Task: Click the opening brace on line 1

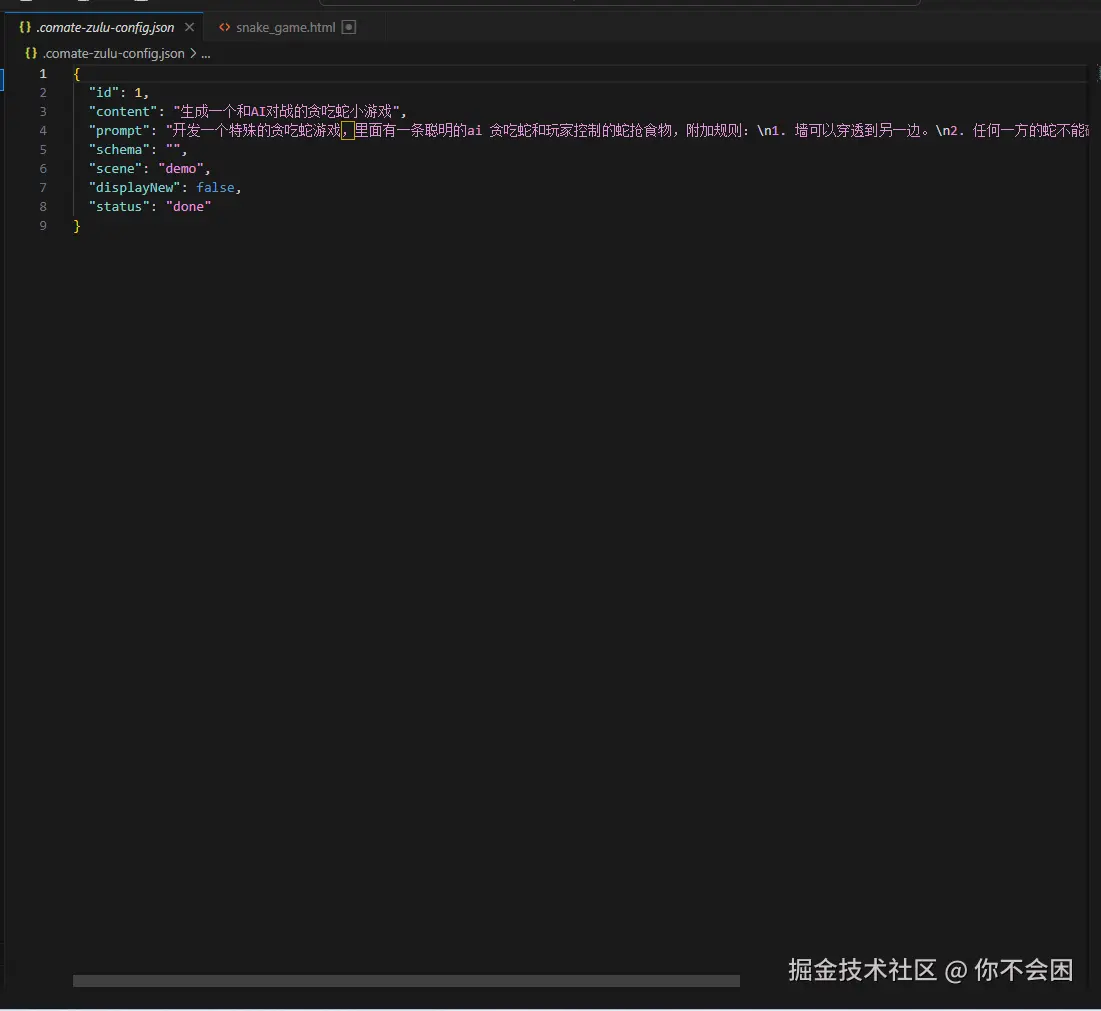Action: click(77, 74)
